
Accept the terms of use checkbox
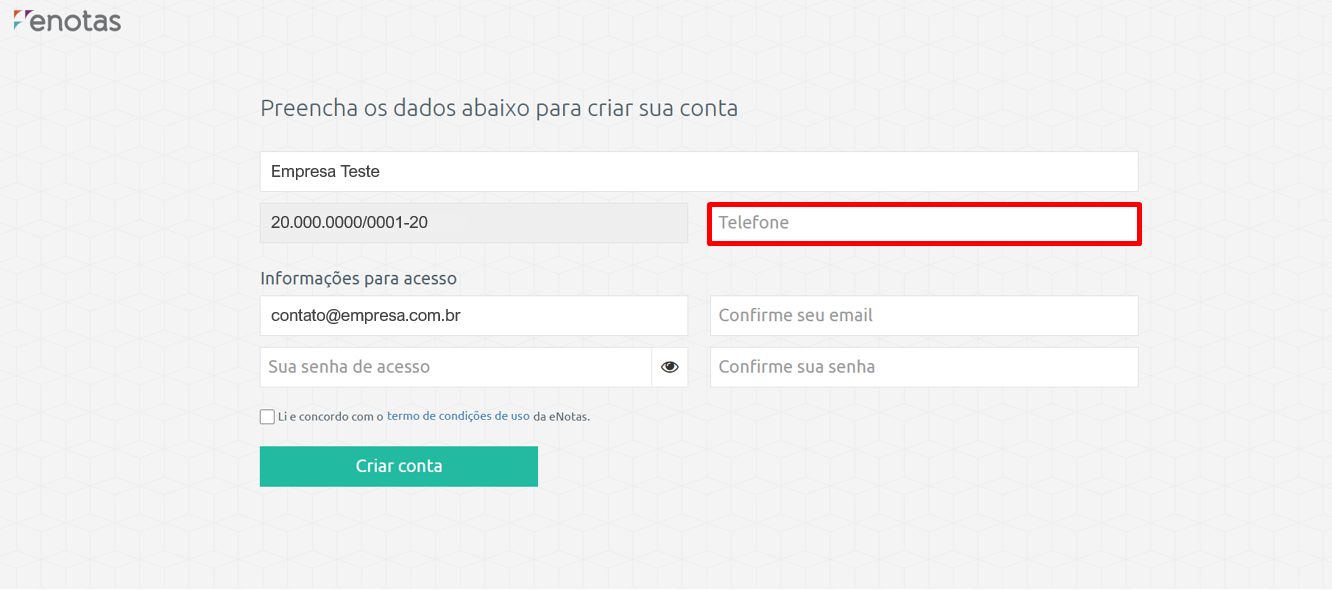click(x=267, y=417)
